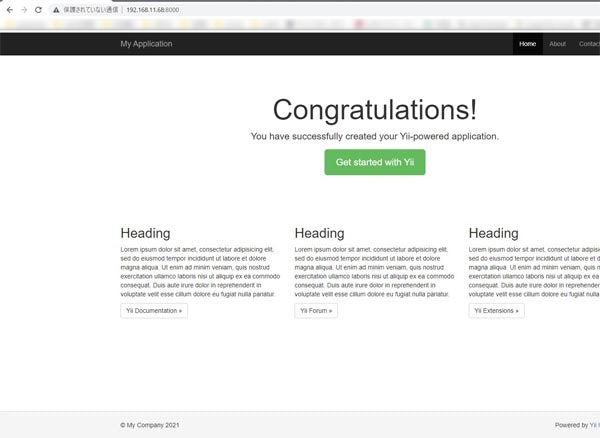Click the Lorem ipsum paragraph above Yii Documentation
Screen dimensions: 600x438
[200, 272]
